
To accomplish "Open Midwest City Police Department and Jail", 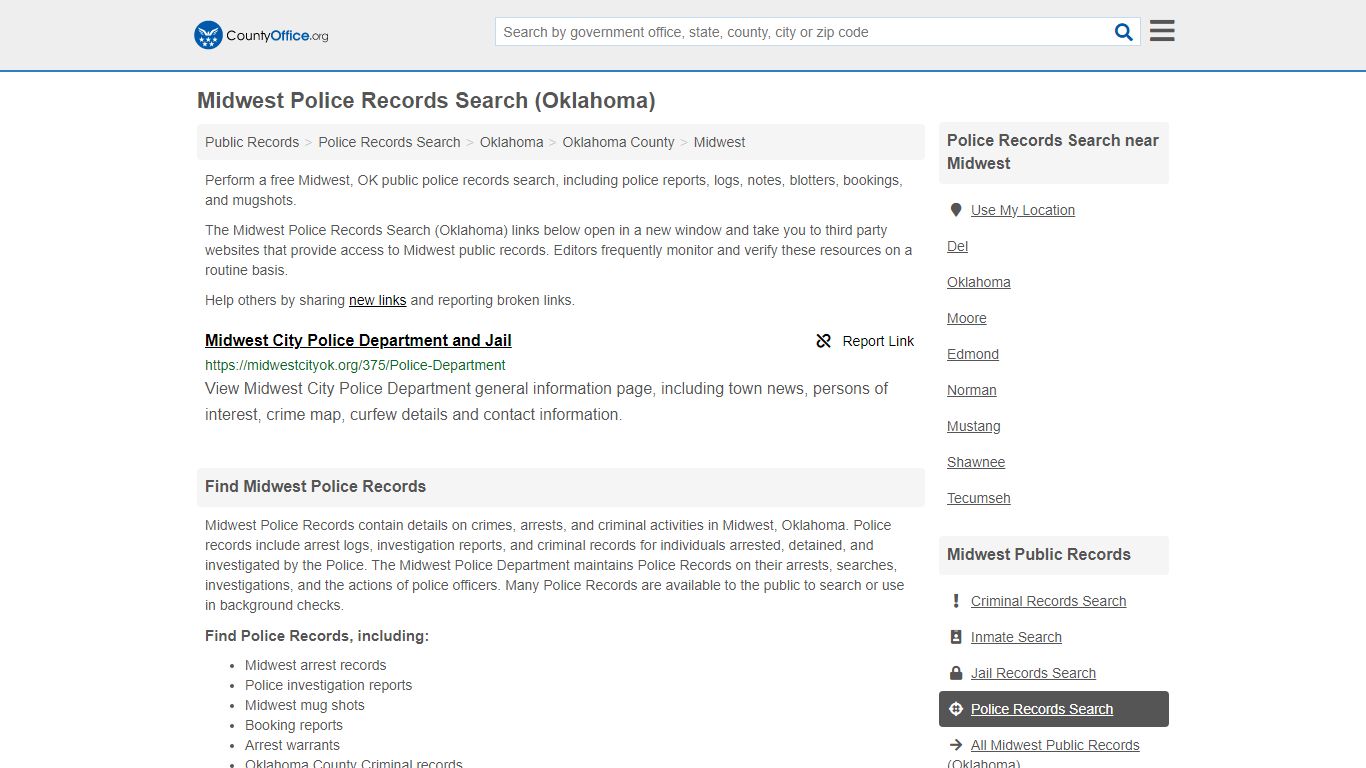I will pos(358,340).
